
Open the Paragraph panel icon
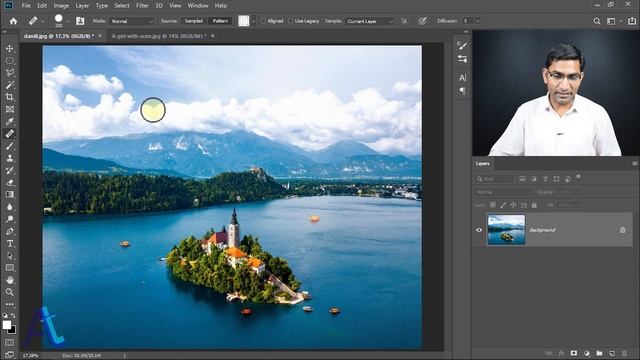point(462,90)
